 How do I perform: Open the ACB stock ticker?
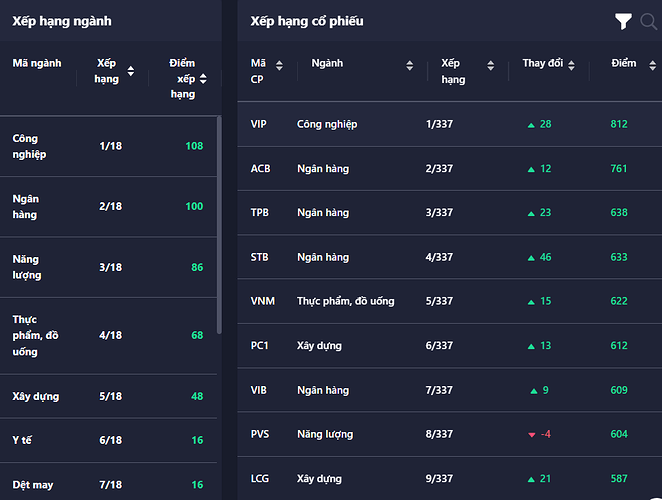260,169
